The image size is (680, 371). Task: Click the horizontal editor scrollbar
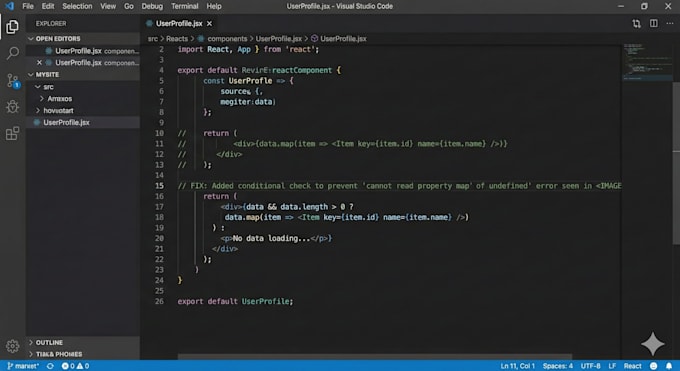(375, 357)
